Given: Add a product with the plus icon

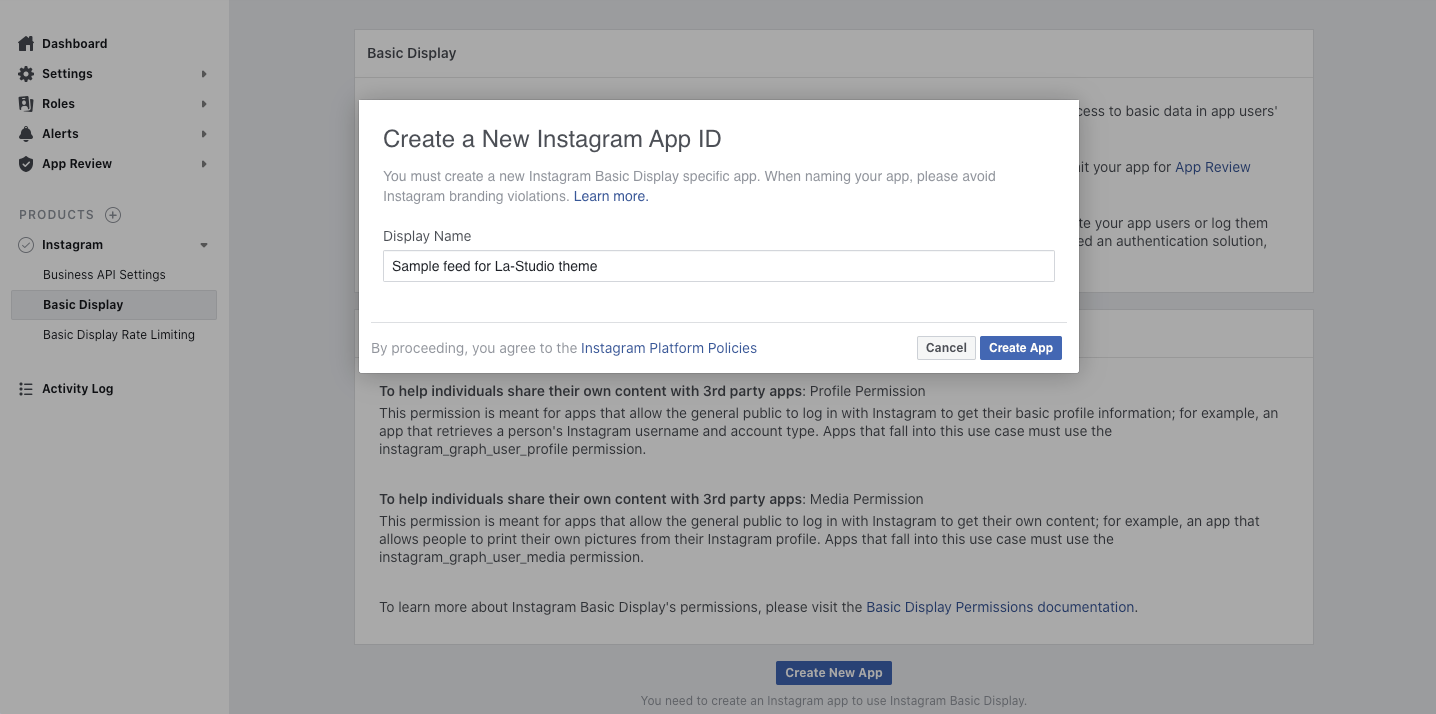Looking at the screenshot, I should [113, 215].
